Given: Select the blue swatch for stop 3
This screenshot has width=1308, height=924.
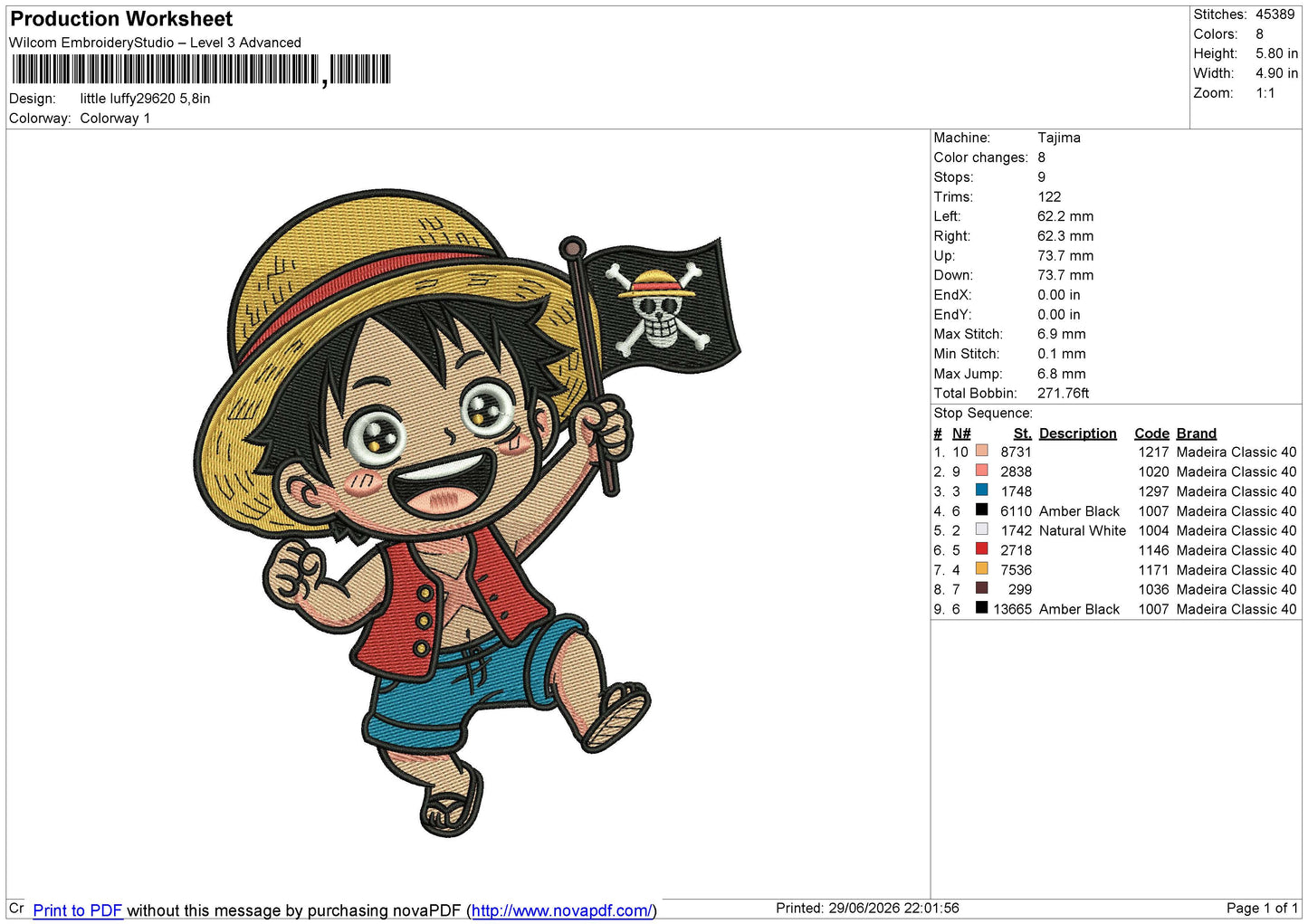Looking at the screenshot, I should pos(981,491).
